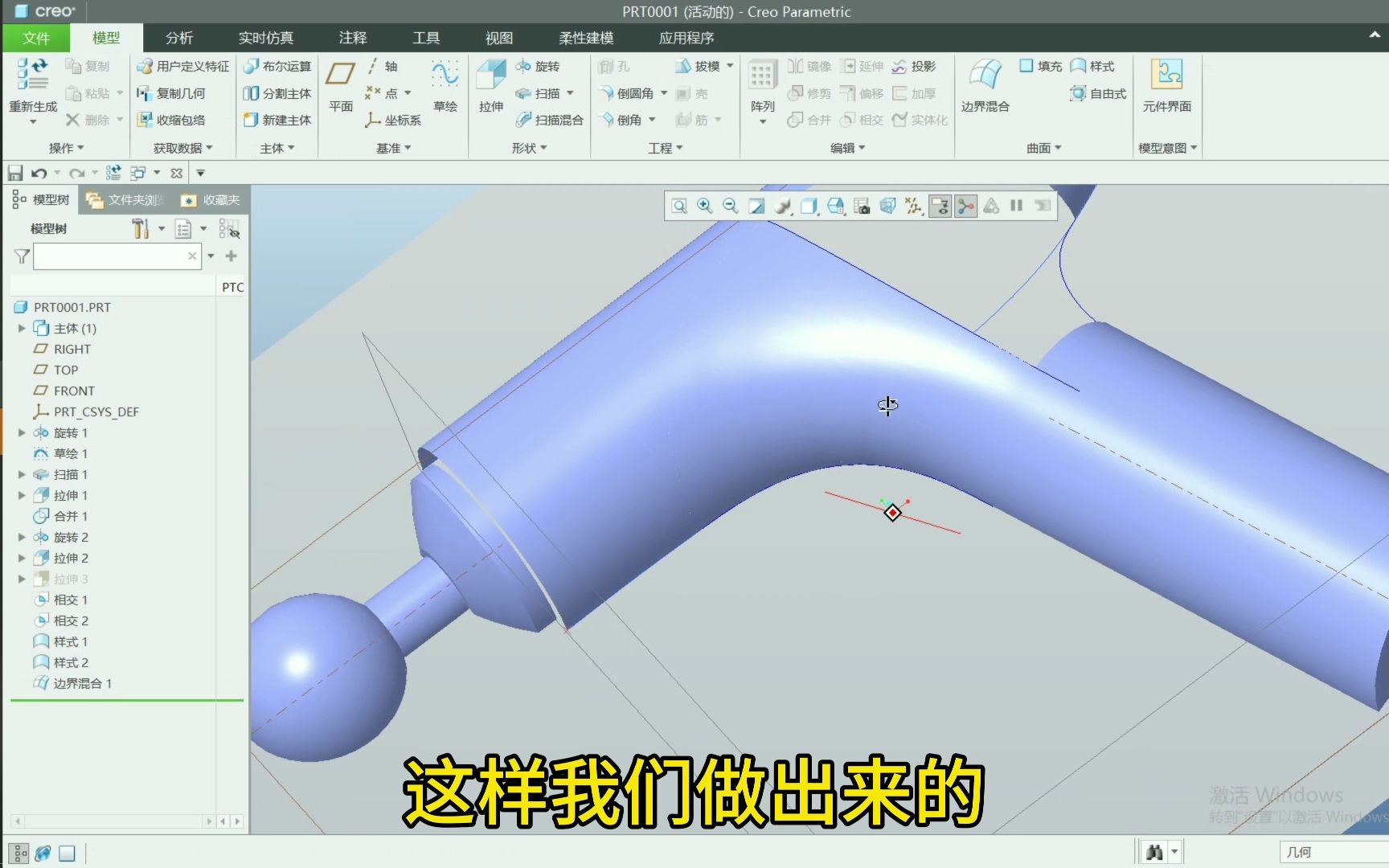Select the FRONT datum plane in tree
Viewport: 1389px width, 868px height.
click(x=64, y=391)
